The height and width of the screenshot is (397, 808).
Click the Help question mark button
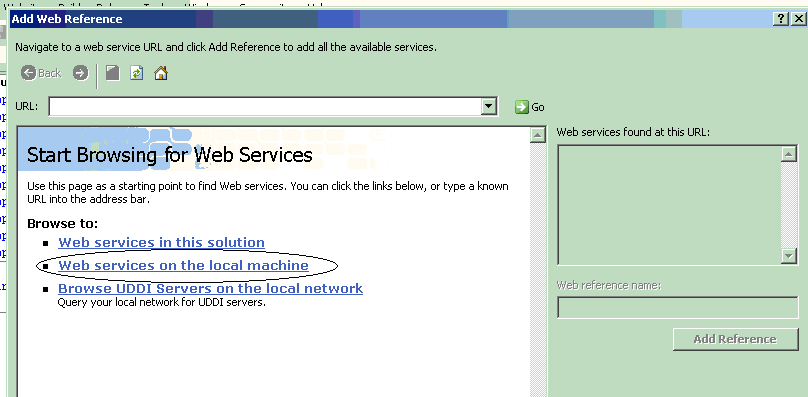(781, 19)
